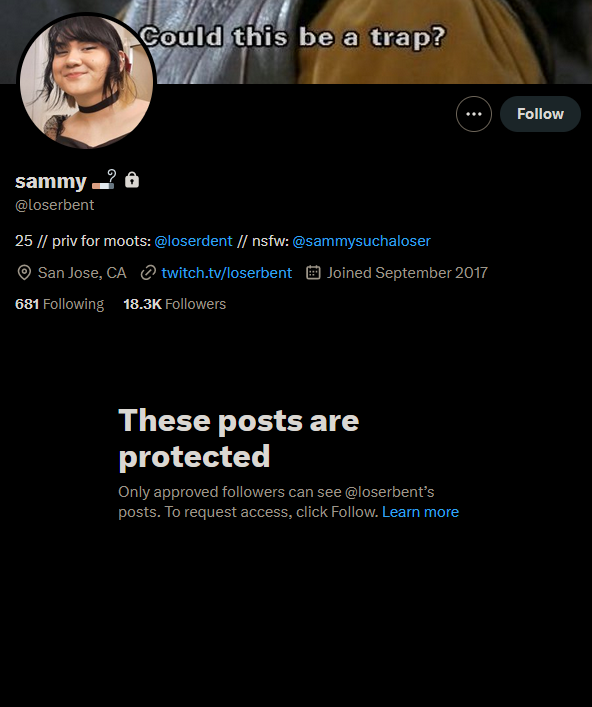Click the location pin icon
Image resolution: width=592 pixels, height=707 pixels.
pyautogui.click(x=24, y=273)
